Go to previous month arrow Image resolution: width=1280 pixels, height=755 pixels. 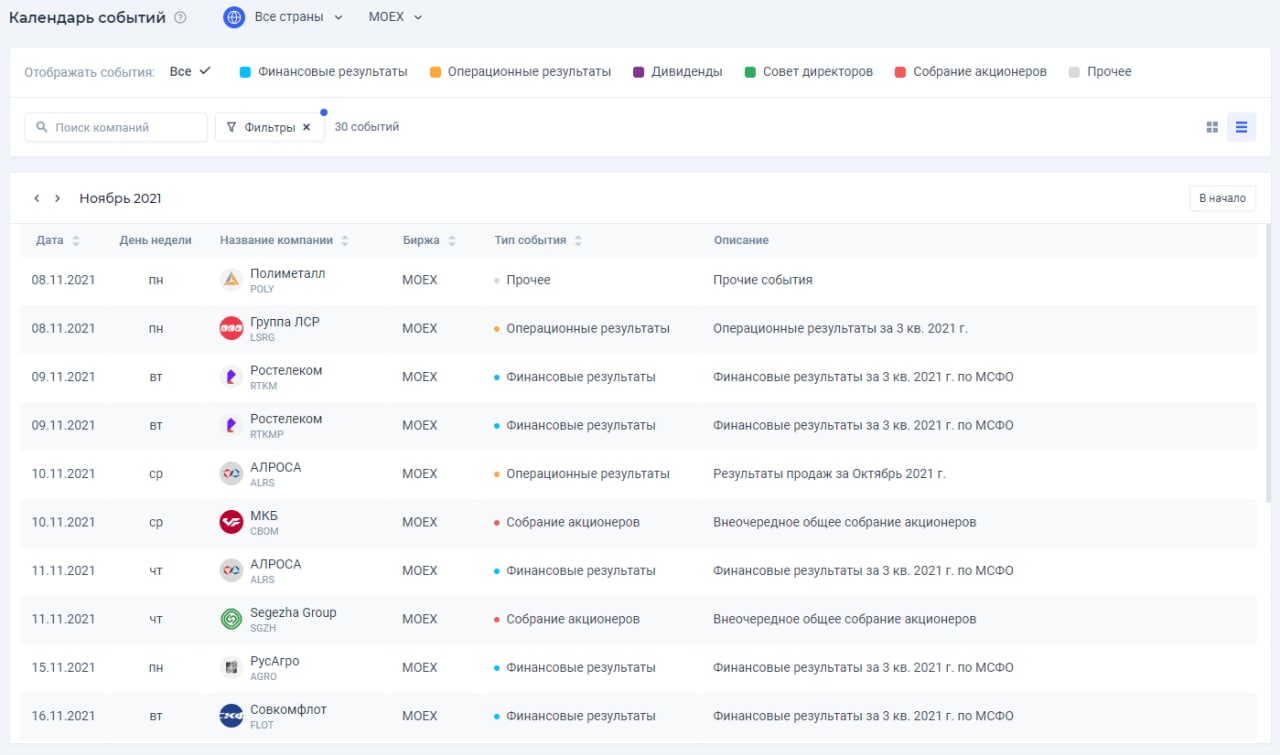click(x=37, y=198)
